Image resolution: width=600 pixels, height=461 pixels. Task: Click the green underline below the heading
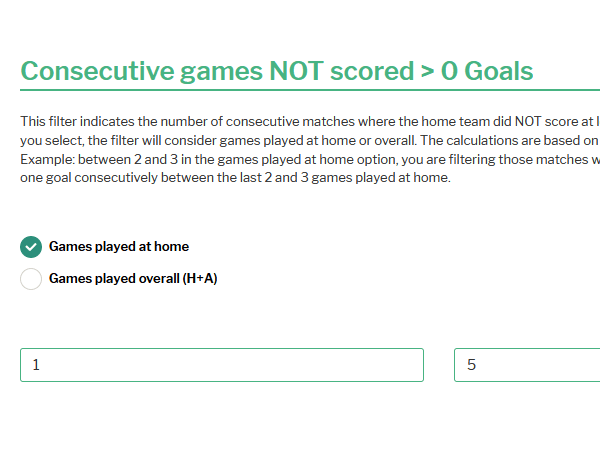[300, 91]
